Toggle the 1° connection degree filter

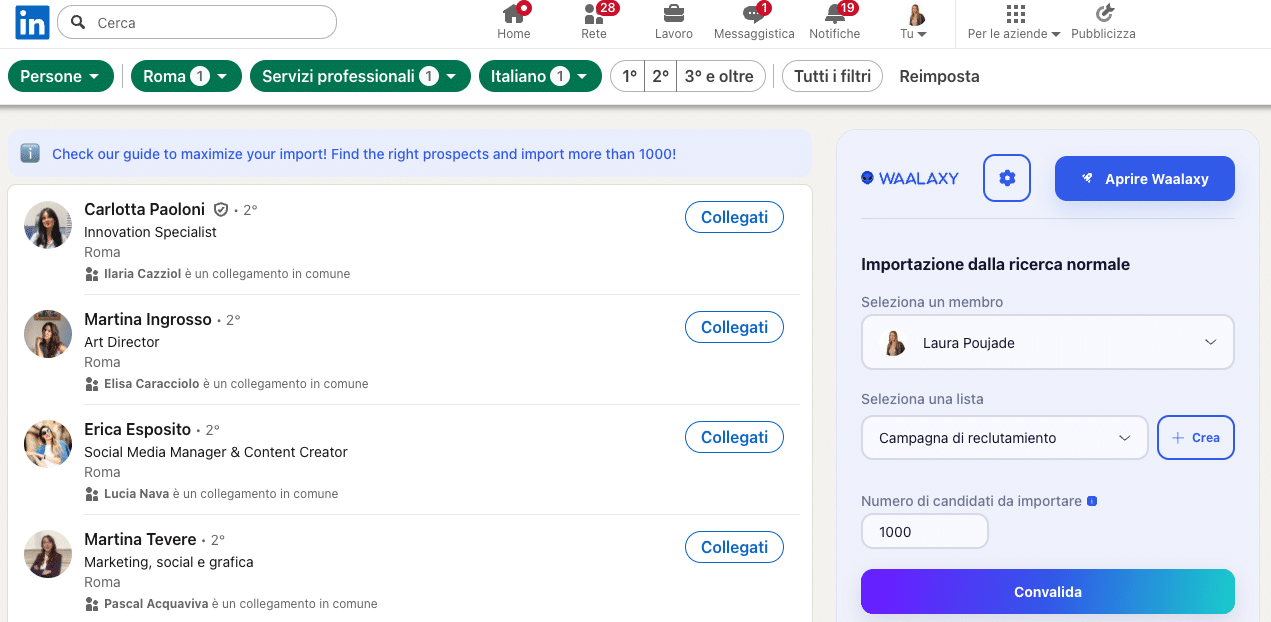[x=628, y=76]
